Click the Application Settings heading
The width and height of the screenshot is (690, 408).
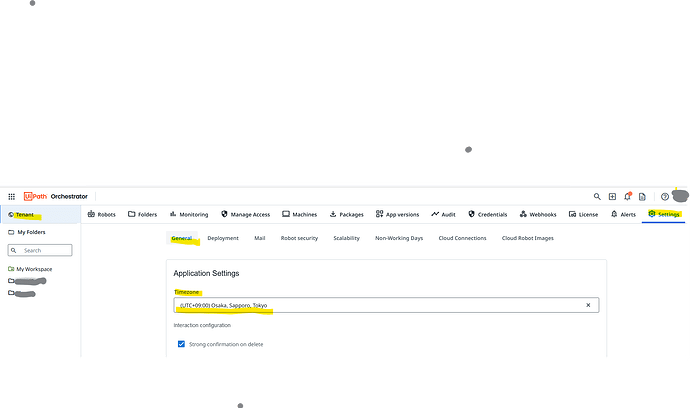[206, 273]
